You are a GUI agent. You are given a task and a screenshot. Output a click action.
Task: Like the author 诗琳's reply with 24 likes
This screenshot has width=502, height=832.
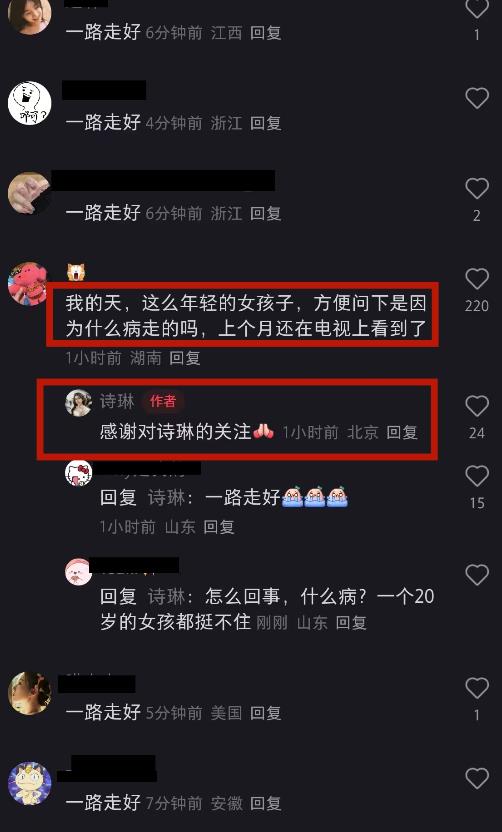[477, 406]
